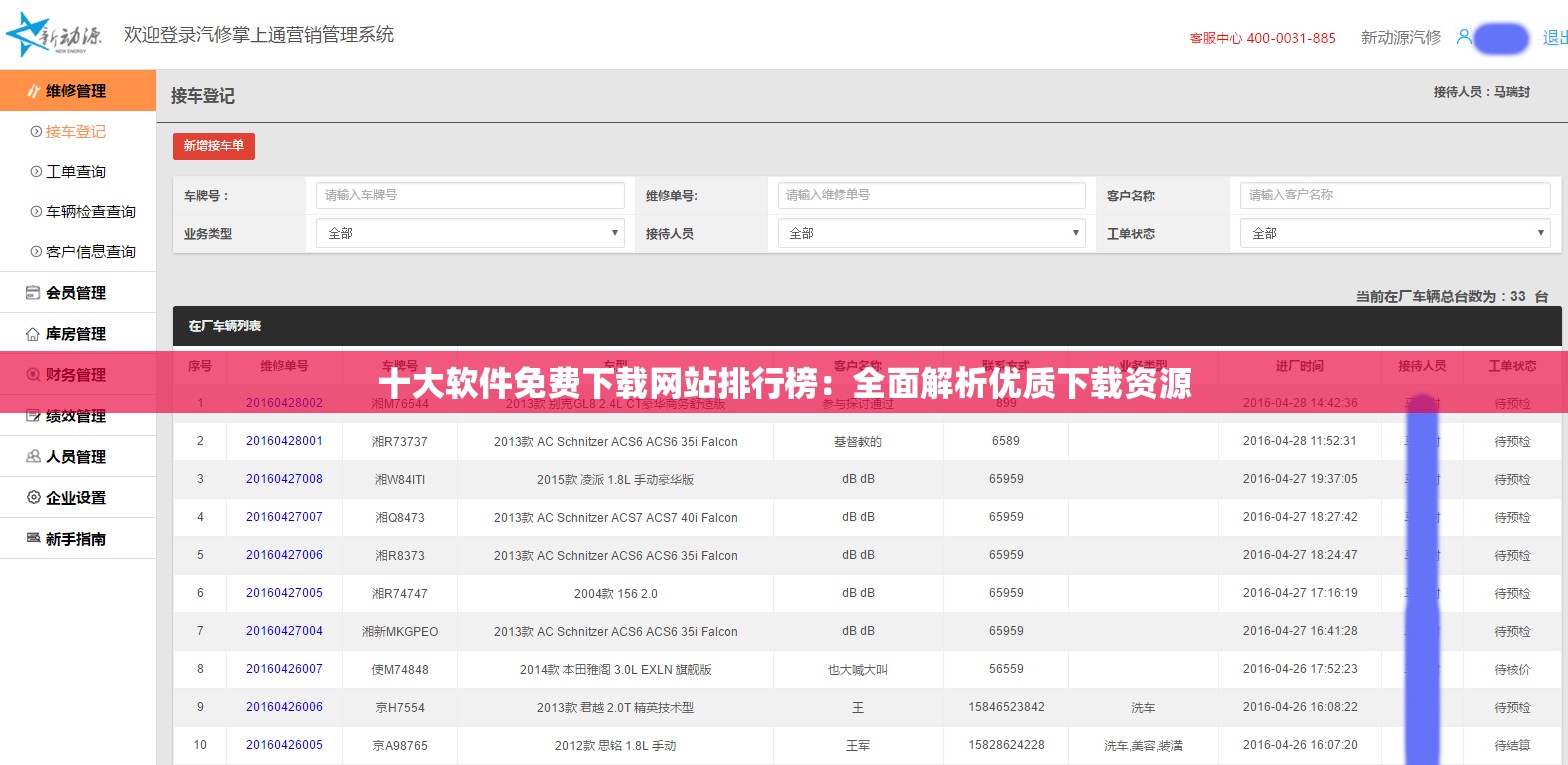Click plate number 湘新MKGPEO
1568x765 pixels.
pyautogui.click(x=400, y=632)
